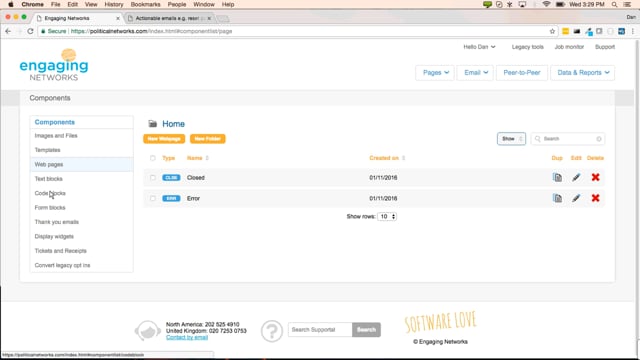The image size is (640, 360).
Task: Check the Closed row checkbox
Action: pyautogui.click(x=153, y=178)
